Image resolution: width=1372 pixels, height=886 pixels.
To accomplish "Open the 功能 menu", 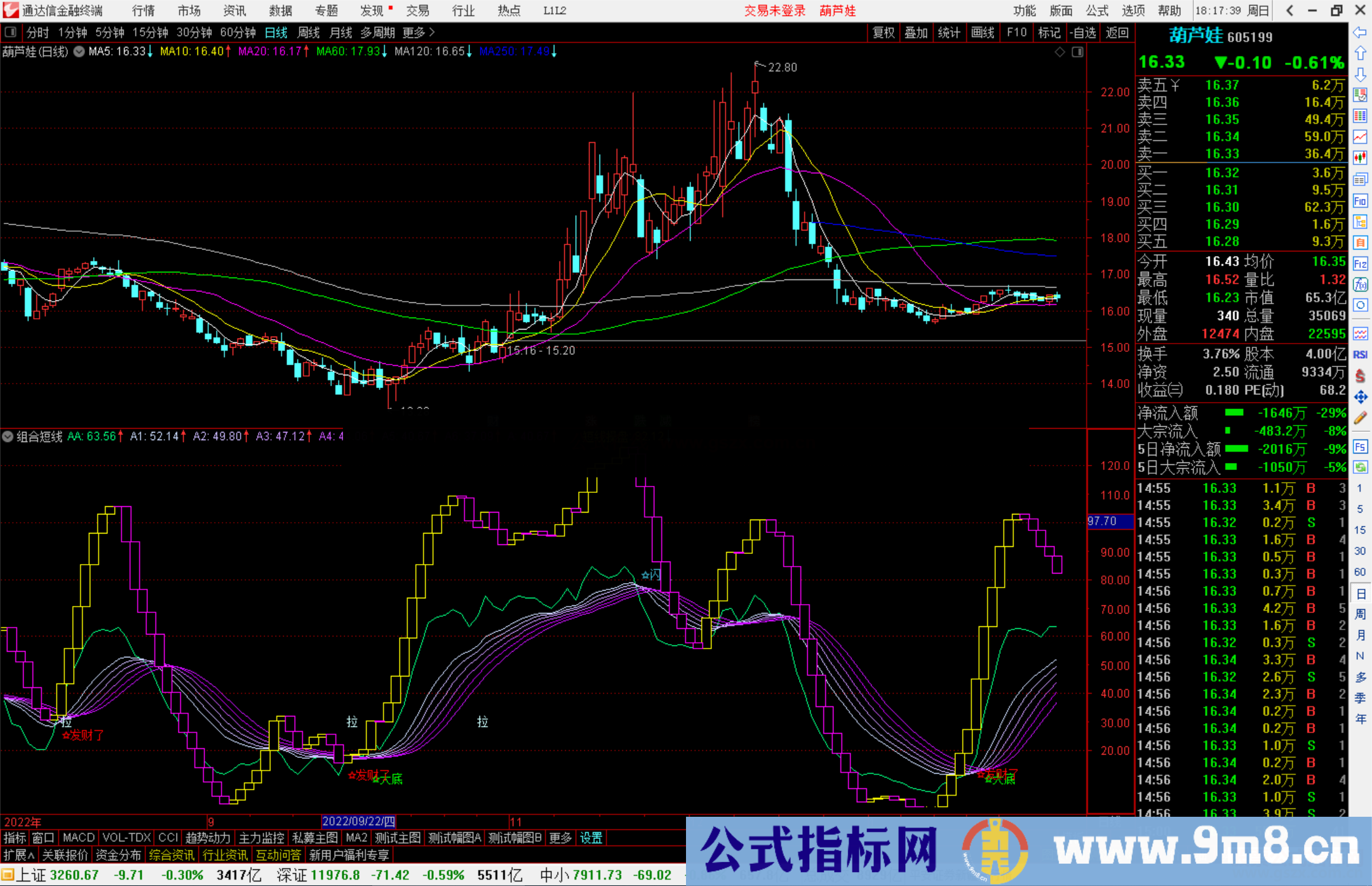I will click(x=1023, y=10).
